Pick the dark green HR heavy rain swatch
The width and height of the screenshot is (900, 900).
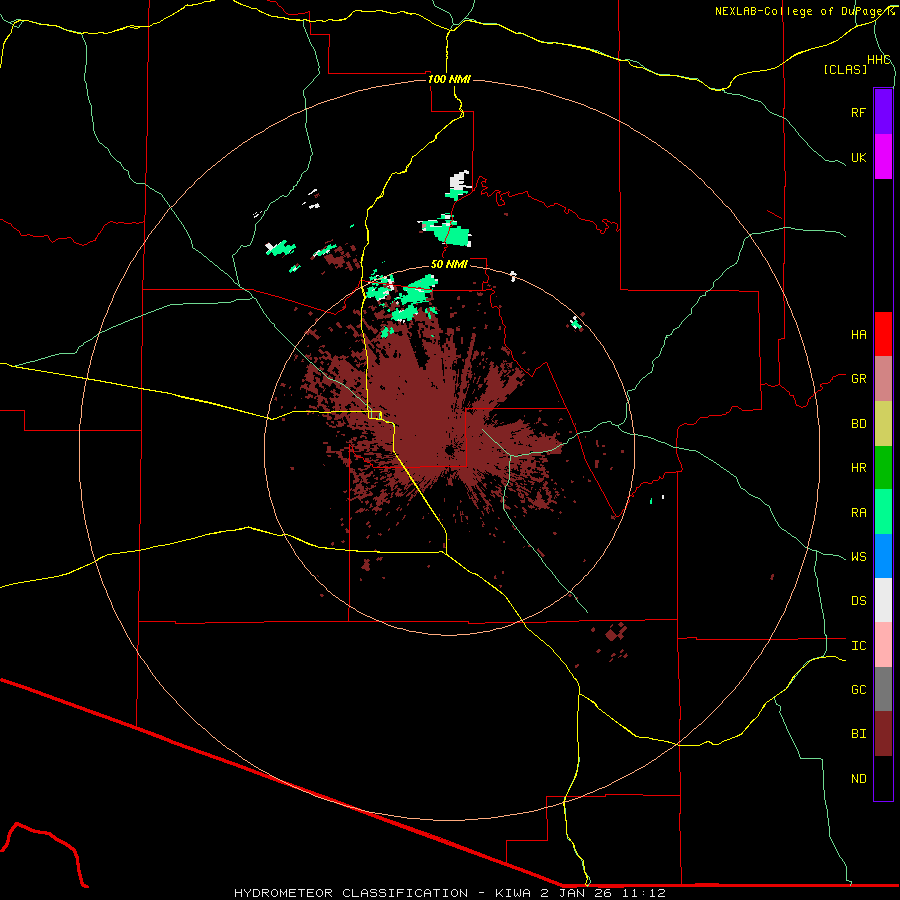[x=883, y=468]
